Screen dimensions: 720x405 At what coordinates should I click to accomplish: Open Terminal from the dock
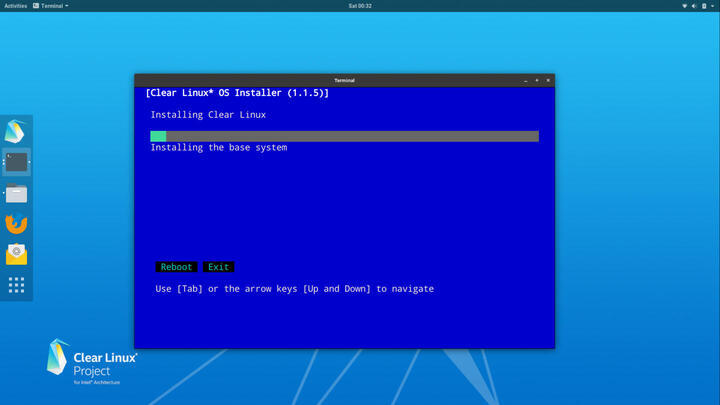(x=17, y=162)
